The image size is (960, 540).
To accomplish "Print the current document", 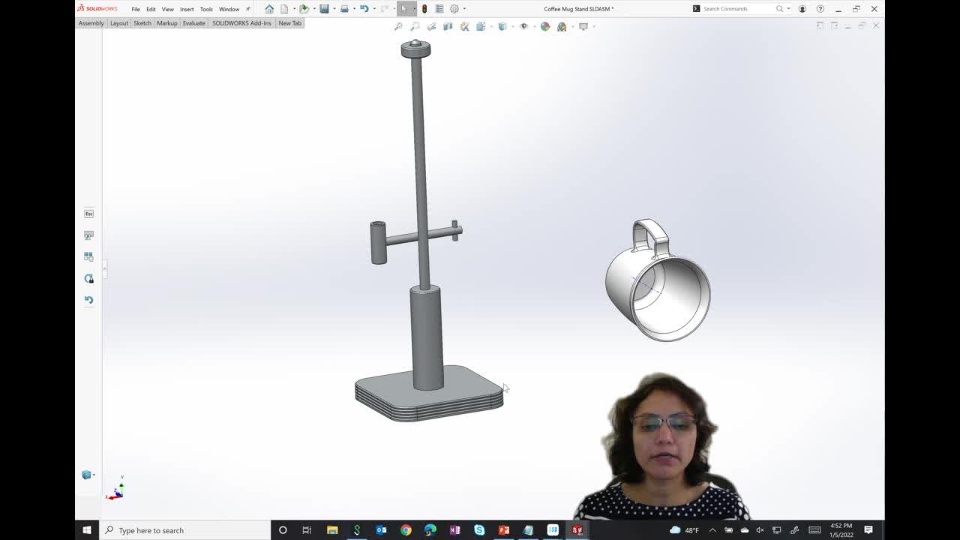I will [344, 9].
